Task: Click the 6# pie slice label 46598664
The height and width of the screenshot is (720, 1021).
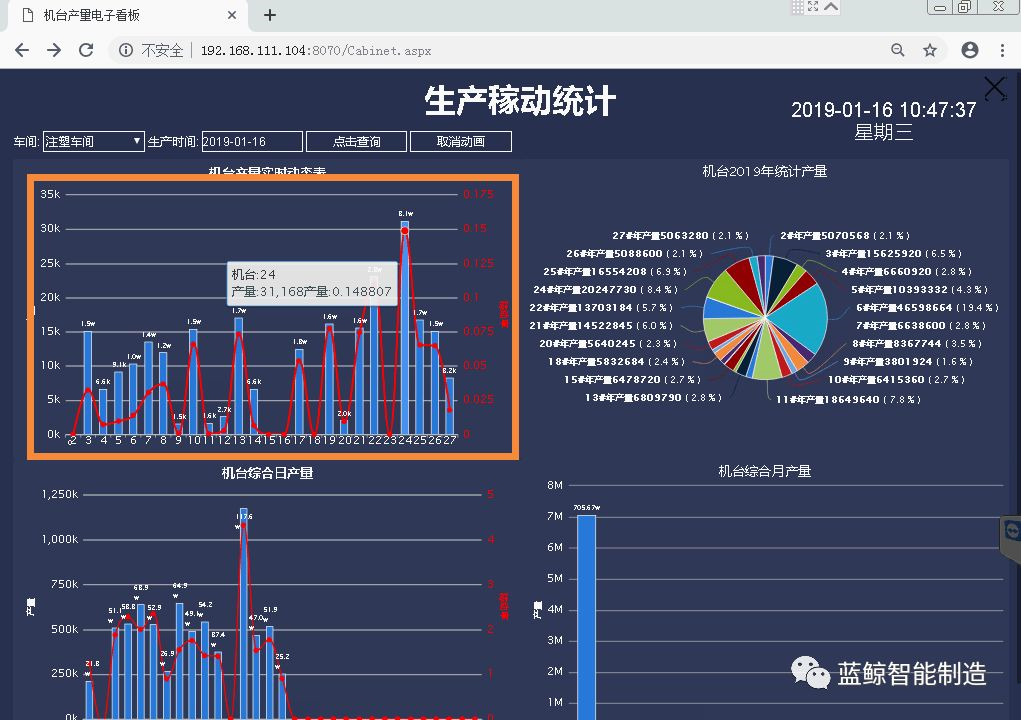Action: click(927, 307)
